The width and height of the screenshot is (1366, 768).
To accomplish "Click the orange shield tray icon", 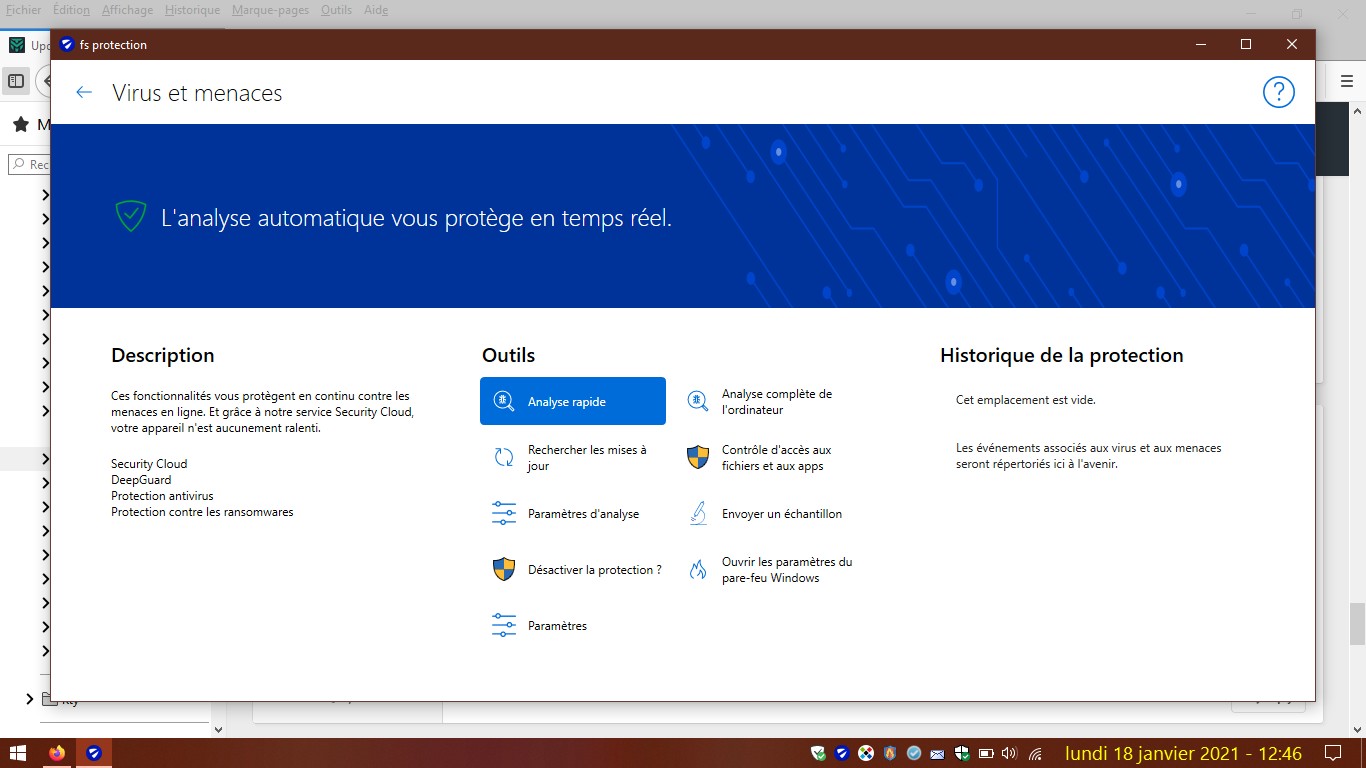I will click(890, 753).
